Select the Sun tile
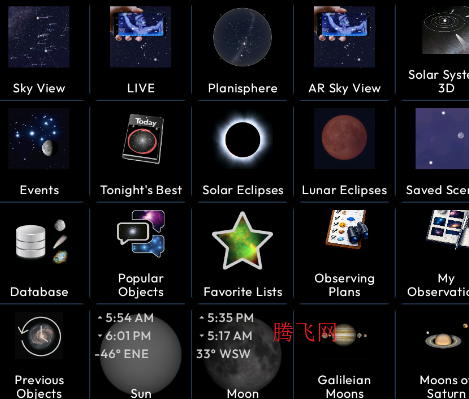The width and height of the screenshot is (469, 399). coord(141,352)
